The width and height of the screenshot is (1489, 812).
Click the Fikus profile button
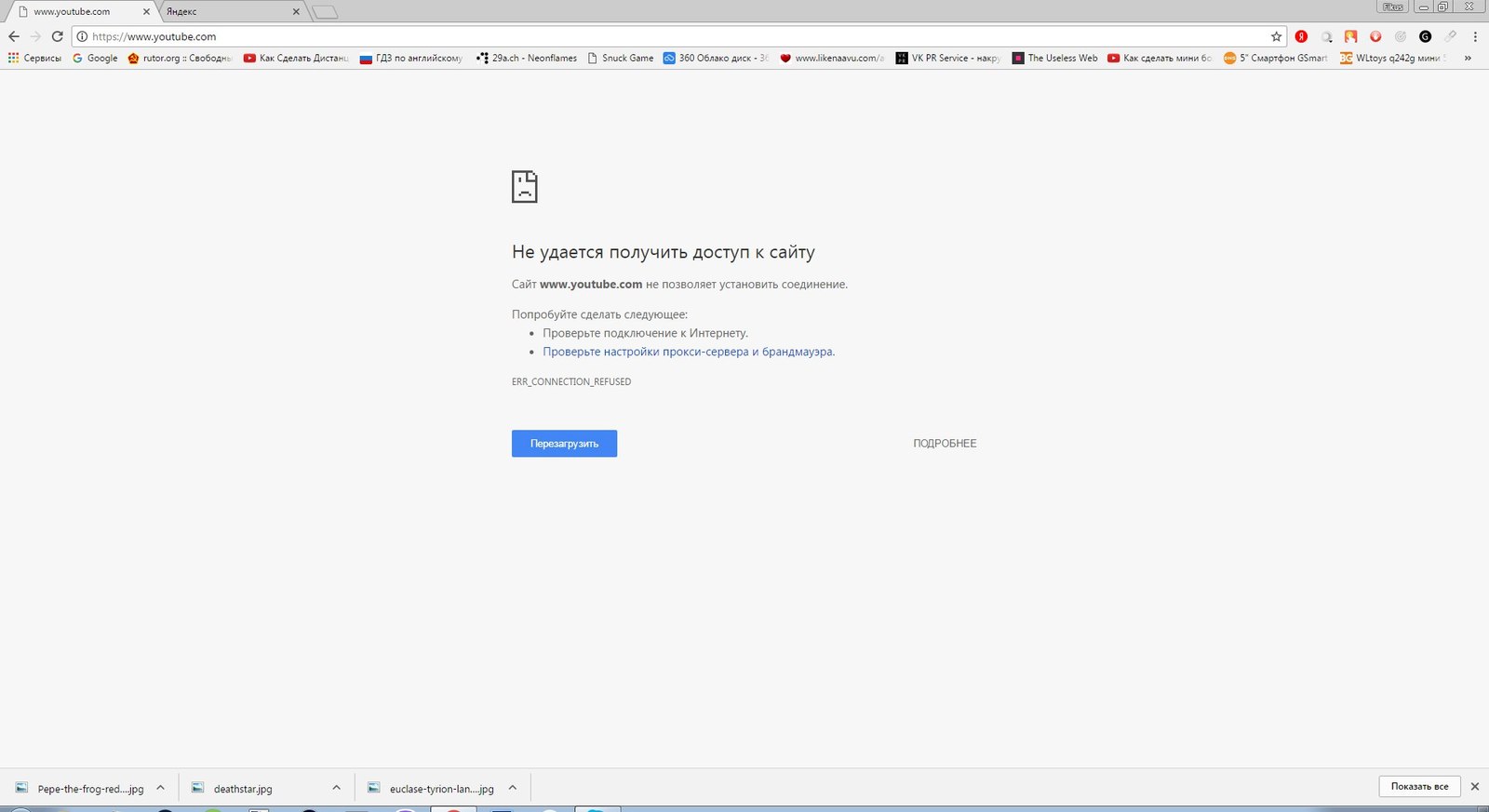click(x=1393, y=7)
